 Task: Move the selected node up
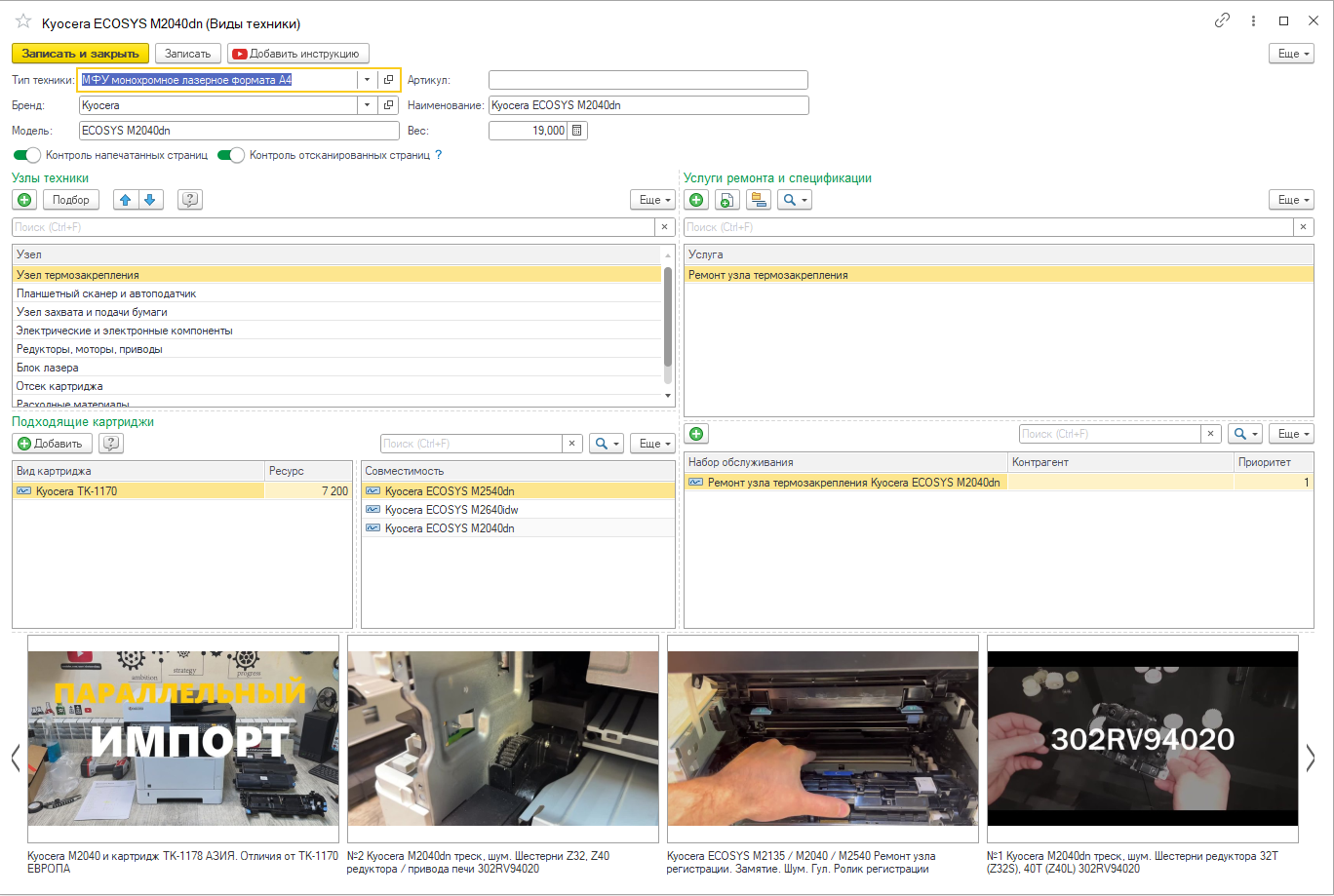(x=125, y=200)
